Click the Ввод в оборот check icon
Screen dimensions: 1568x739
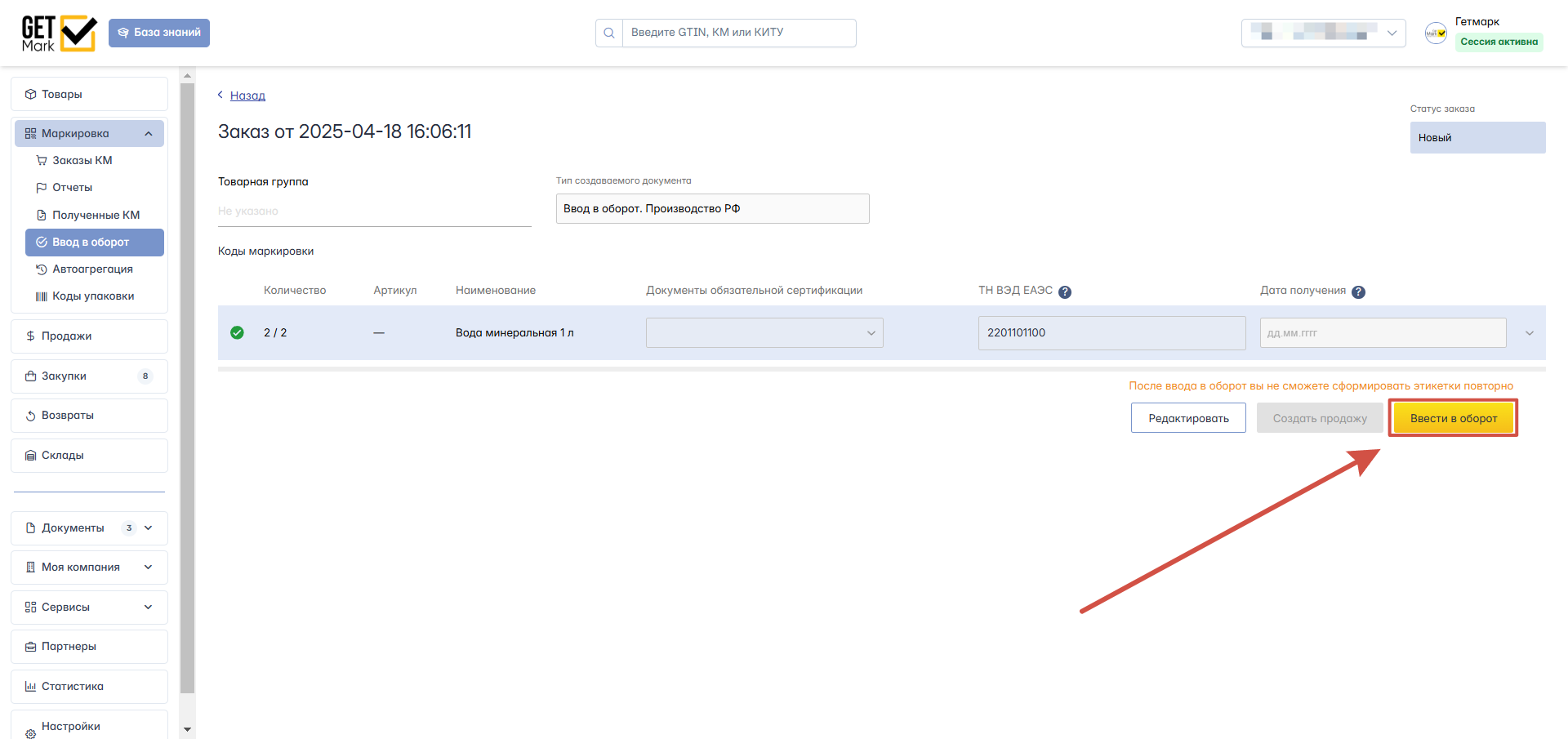pyautogui.click(x=42, y=243)
